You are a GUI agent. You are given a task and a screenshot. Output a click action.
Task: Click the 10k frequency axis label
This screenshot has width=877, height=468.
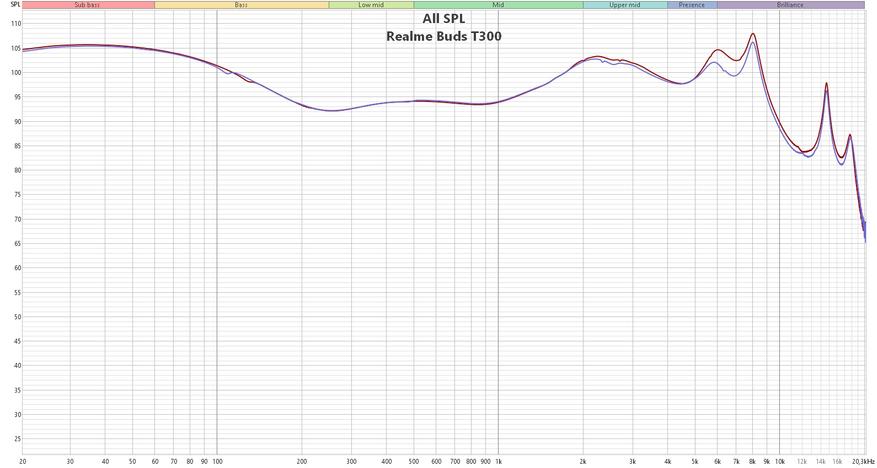[x=780, y=462]
